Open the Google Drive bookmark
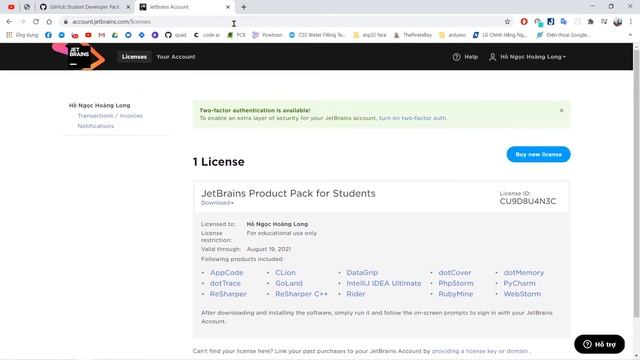 (x=115, y=35)
